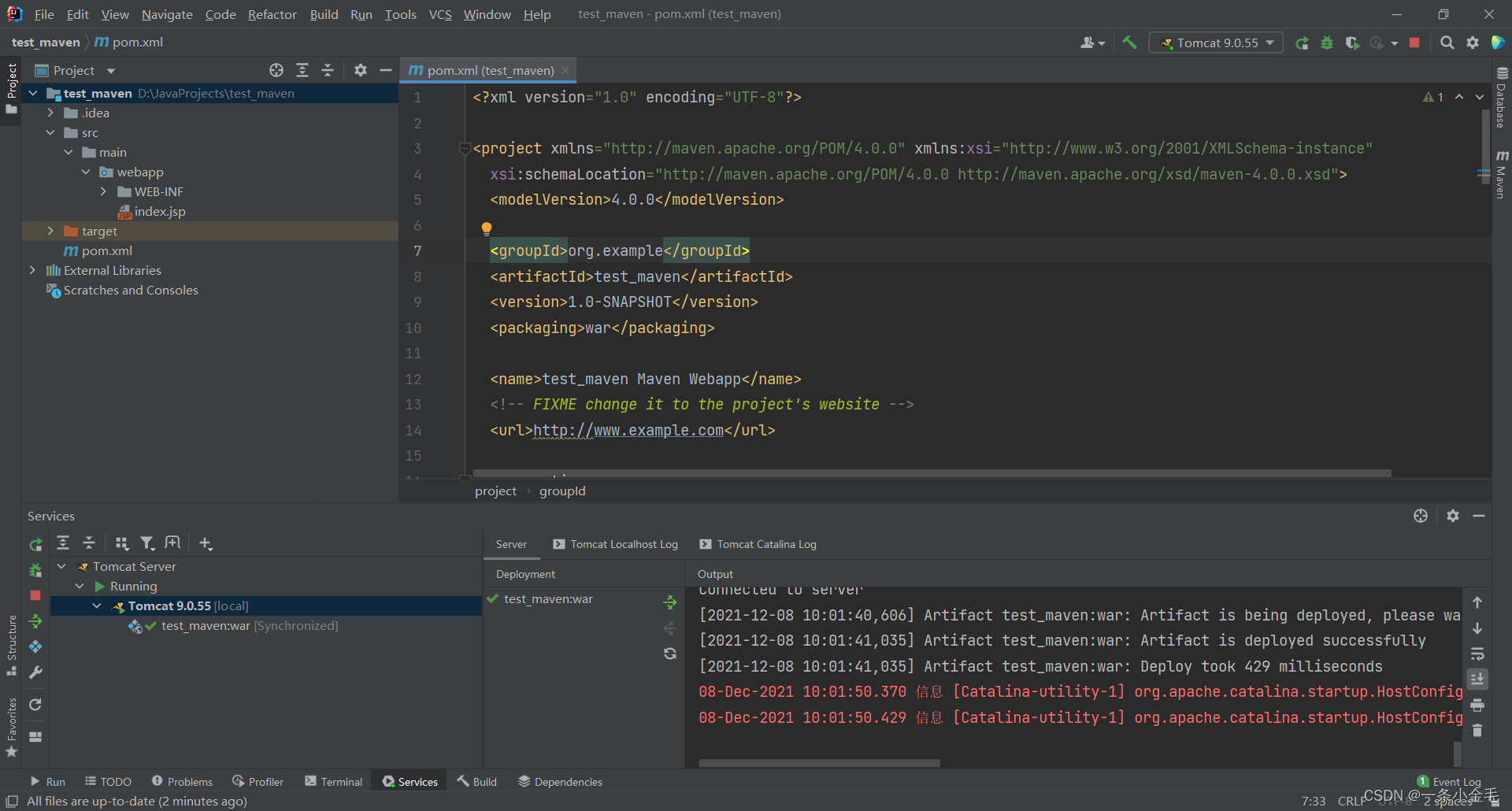Select opened file locate target icon

276,70
